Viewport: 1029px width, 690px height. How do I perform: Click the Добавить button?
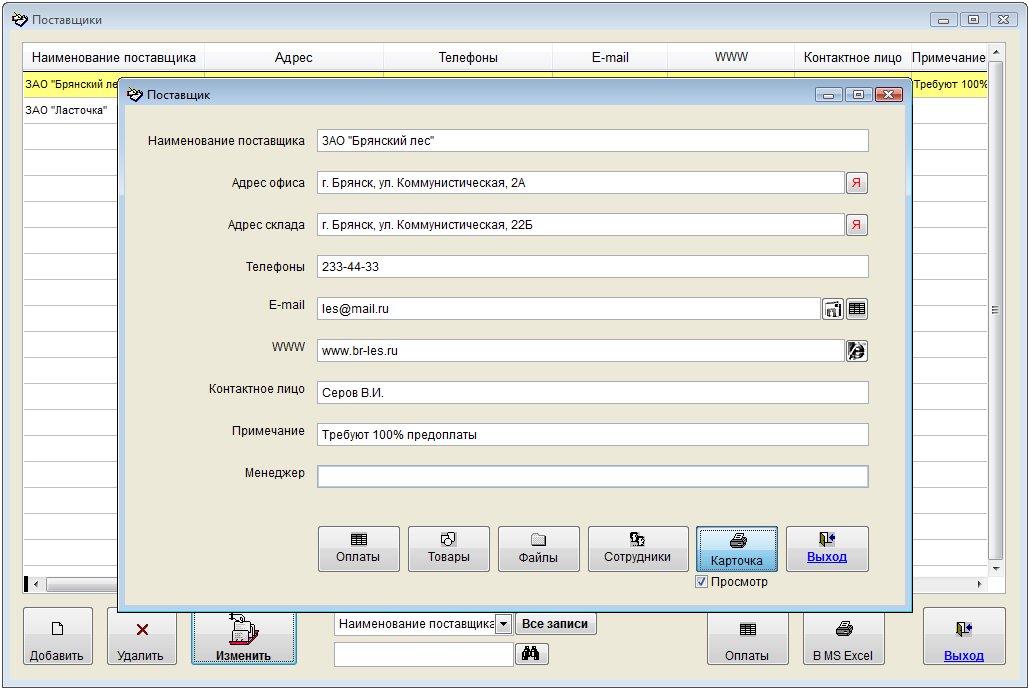[x=58, y=636]
